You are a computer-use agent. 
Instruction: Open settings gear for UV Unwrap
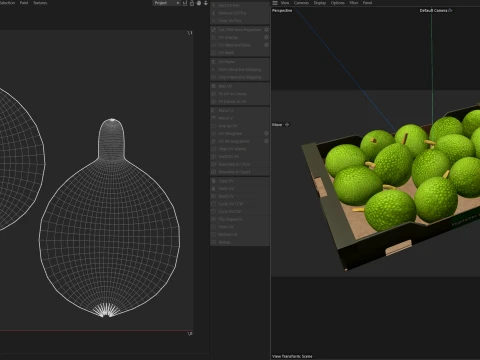pyautogui.click(x=266, y=37)
